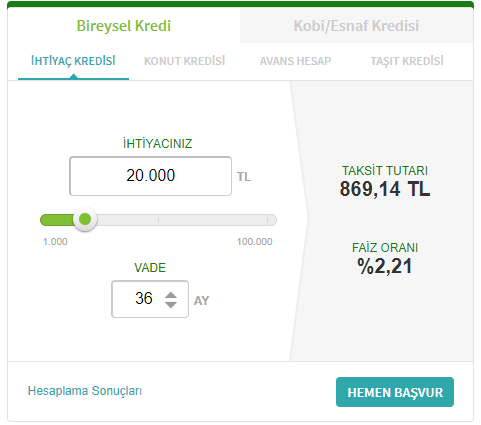Select the Bireysel Kredi tab
The width and height of the screenshot is (481, 425).
124,26
